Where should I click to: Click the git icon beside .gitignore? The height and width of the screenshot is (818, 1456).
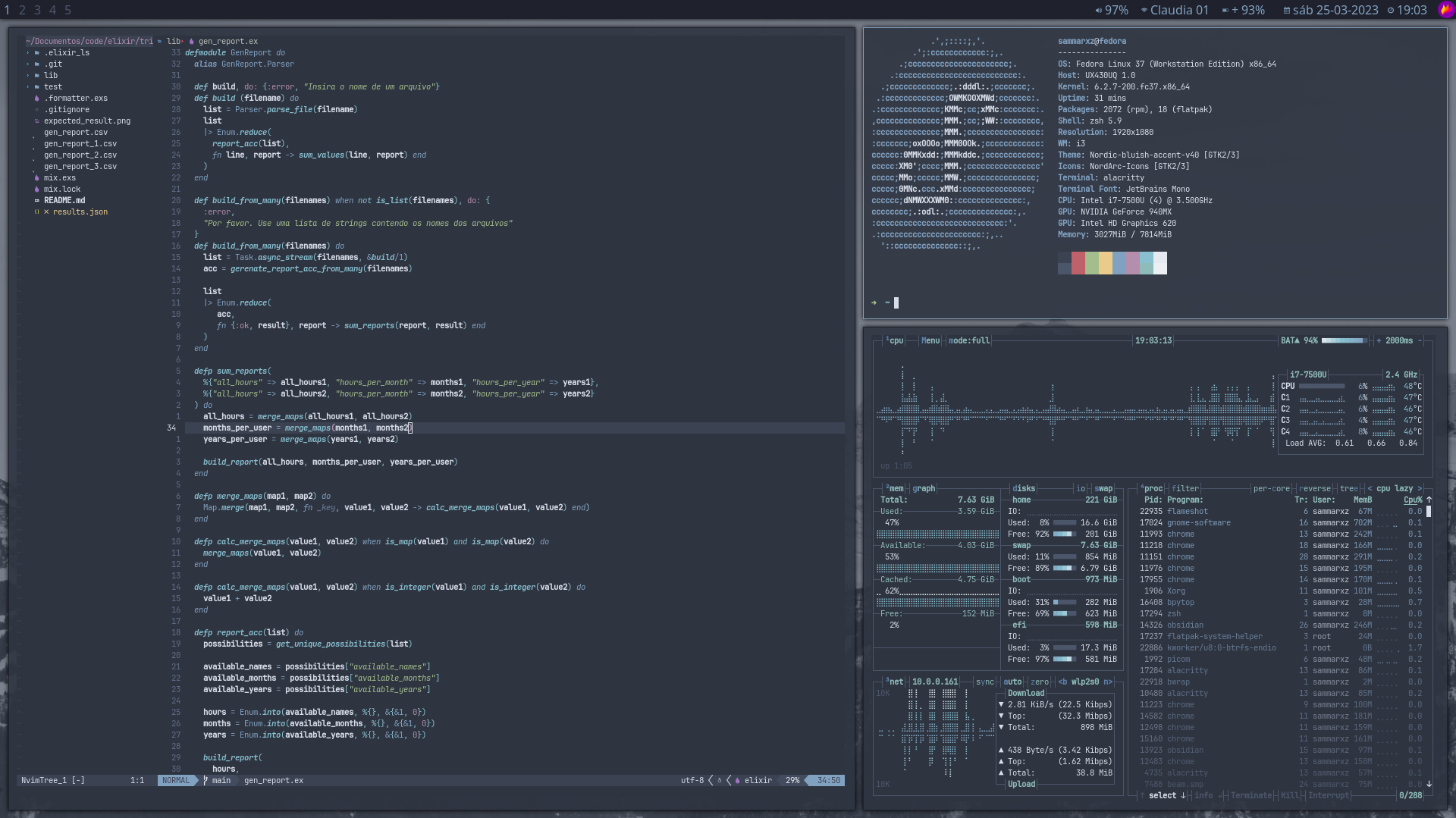click(x=36, y=110)
